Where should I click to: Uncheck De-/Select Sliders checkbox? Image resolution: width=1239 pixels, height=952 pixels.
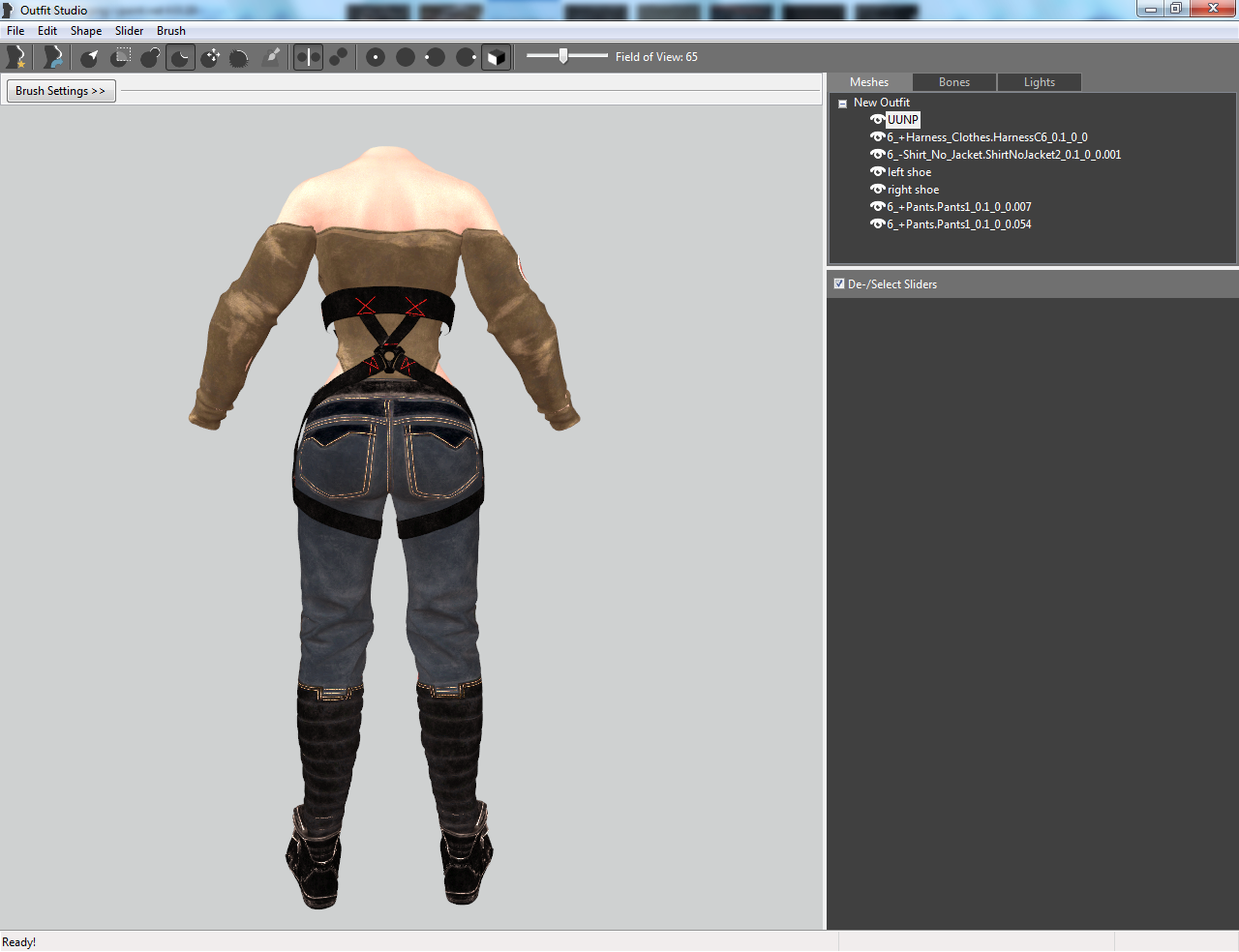click(839, 284)
